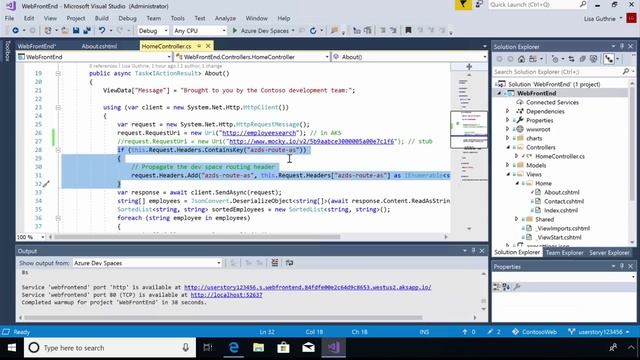Click the Output panel horizontal scrollbar
640x360 pixels.
(x=223, y=318)
